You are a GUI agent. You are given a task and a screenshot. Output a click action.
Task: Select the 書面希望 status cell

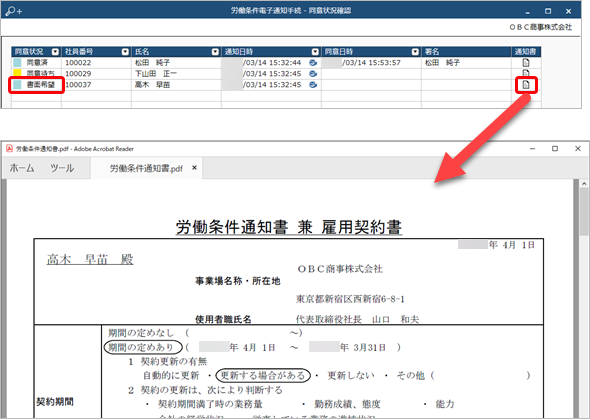coord(36,85)
